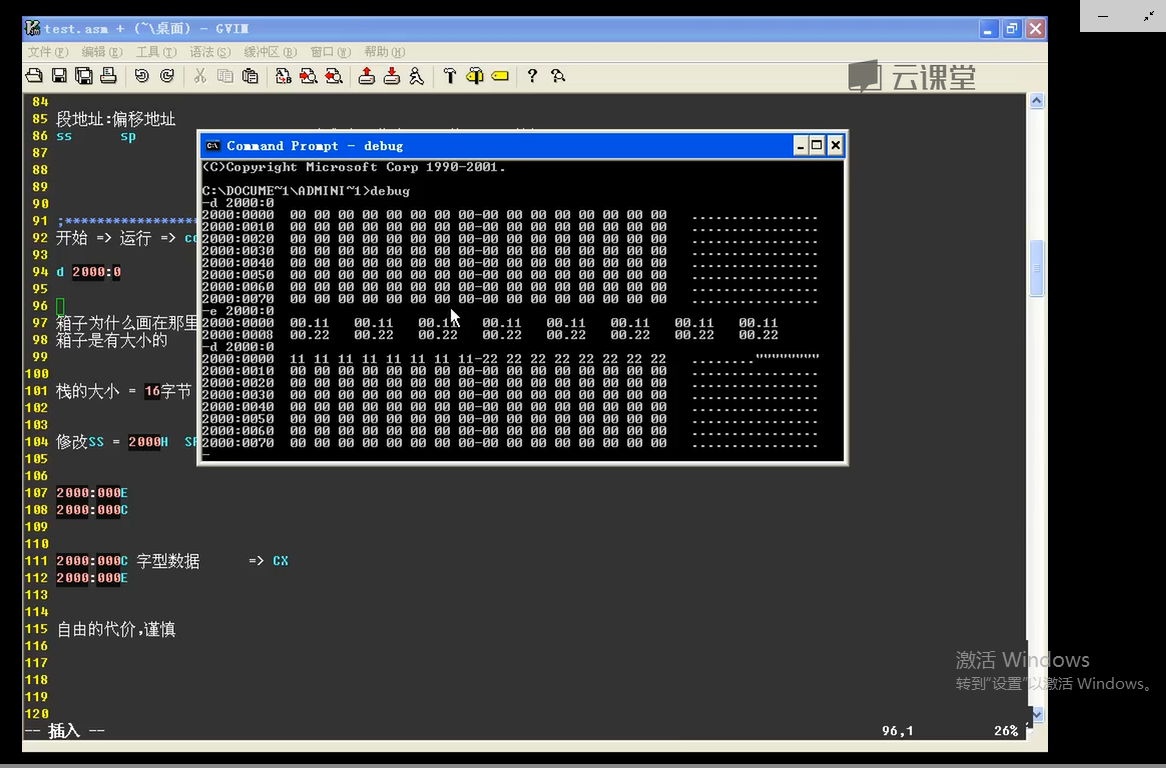Open the 工具(T) menu
The image size is (1166, 768).
[156, 52]
